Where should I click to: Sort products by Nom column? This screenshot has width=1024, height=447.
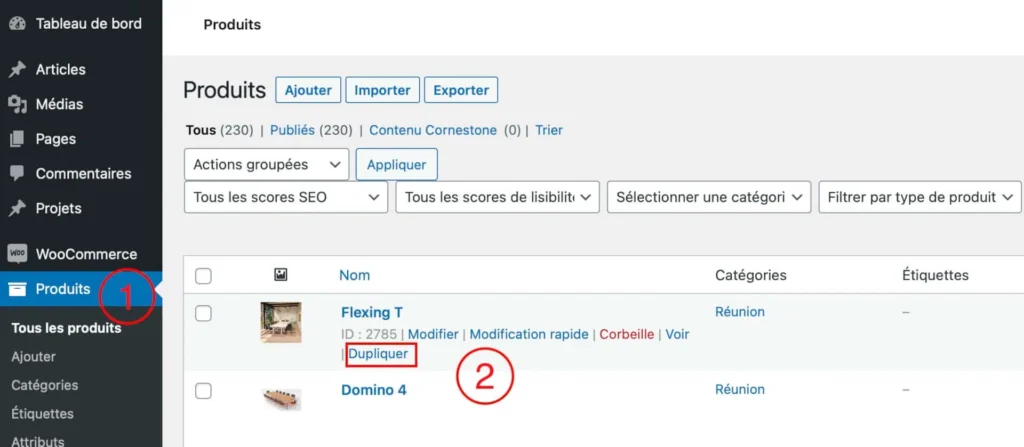tap(355, 275)
